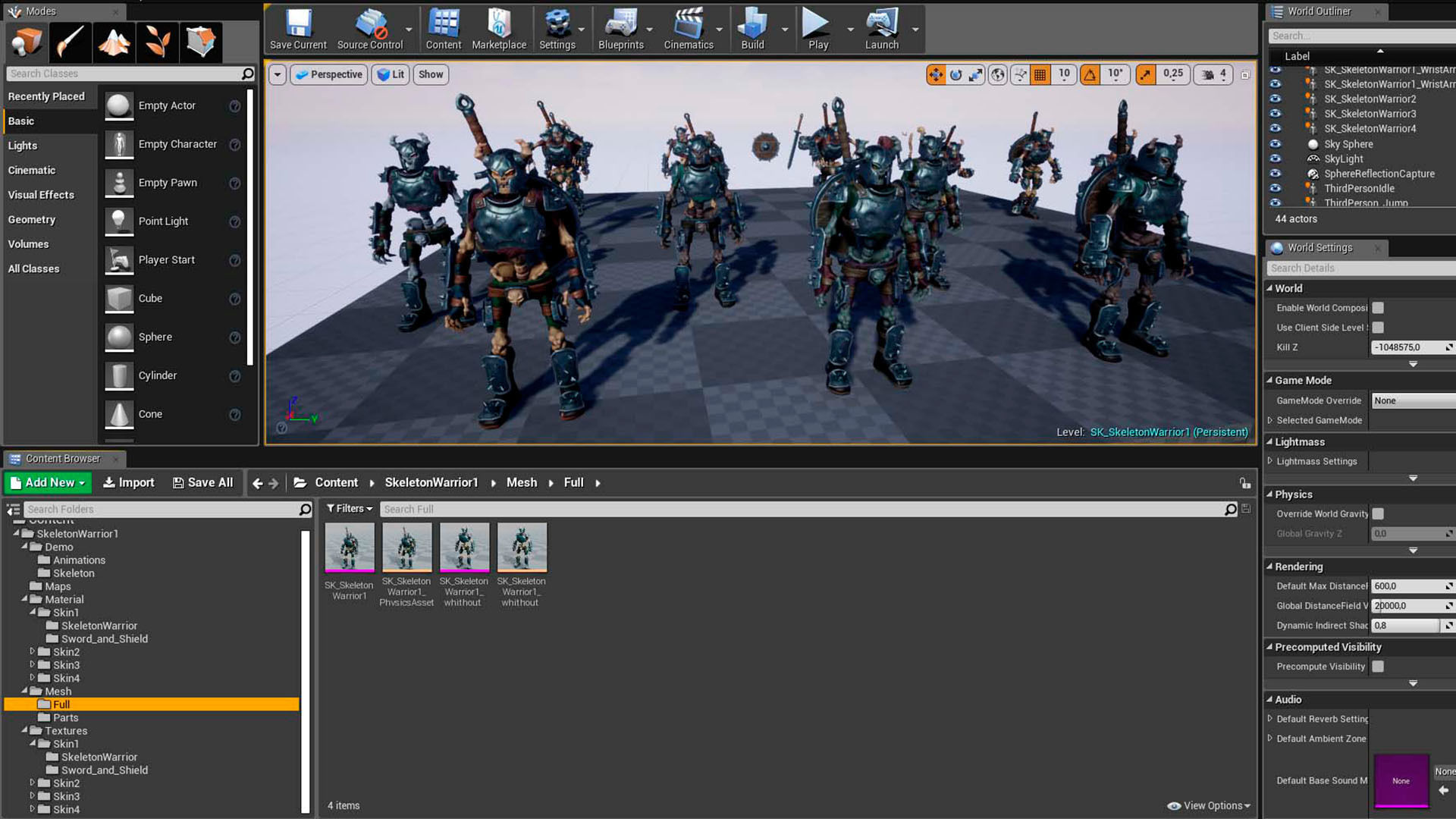Select the Paint mode brush icon

click(71, 42)
